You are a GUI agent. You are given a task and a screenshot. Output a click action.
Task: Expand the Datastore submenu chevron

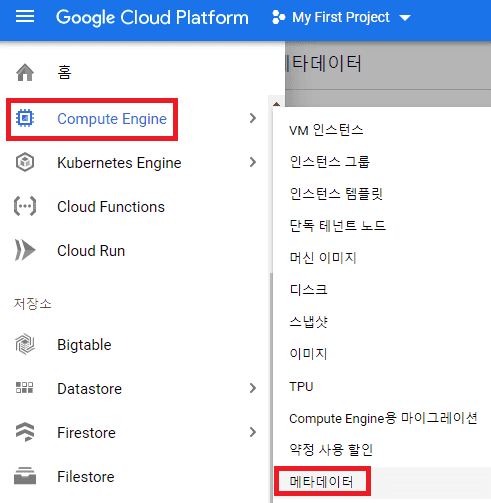coord(253,388)
